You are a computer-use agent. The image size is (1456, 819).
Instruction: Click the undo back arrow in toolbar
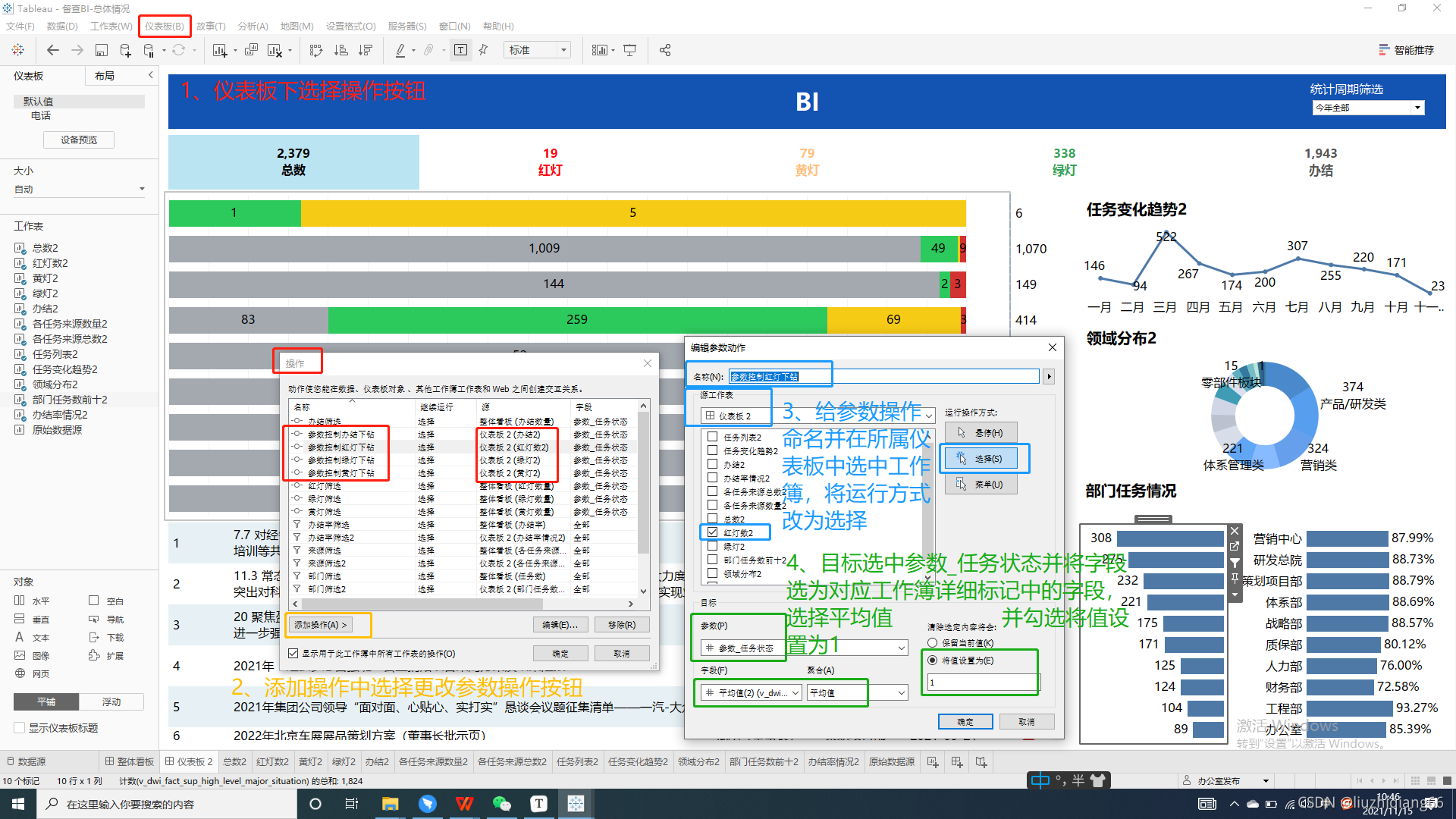pos(52,50)
